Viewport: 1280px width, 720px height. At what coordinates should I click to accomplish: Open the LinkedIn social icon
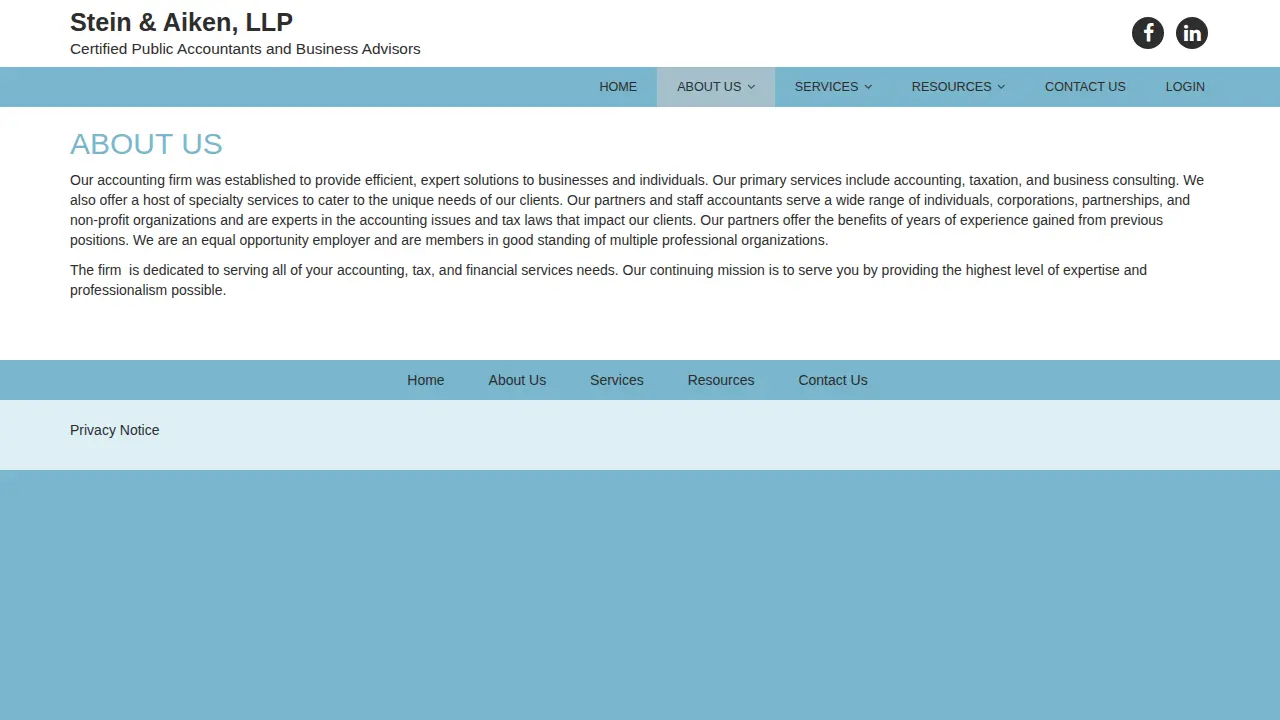pos(1192,33)
